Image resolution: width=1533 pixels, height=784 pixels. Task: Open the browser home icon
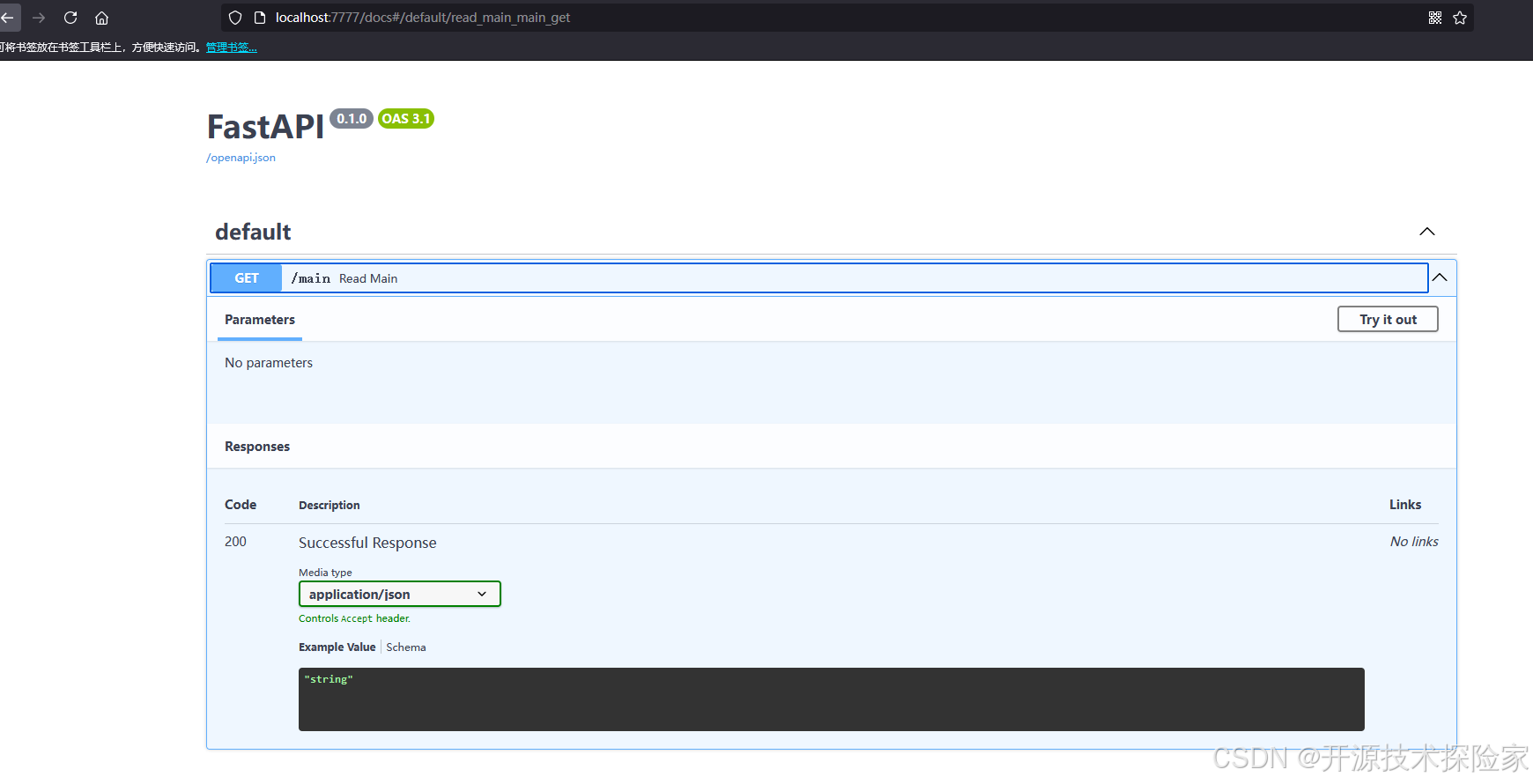[102, 18]
